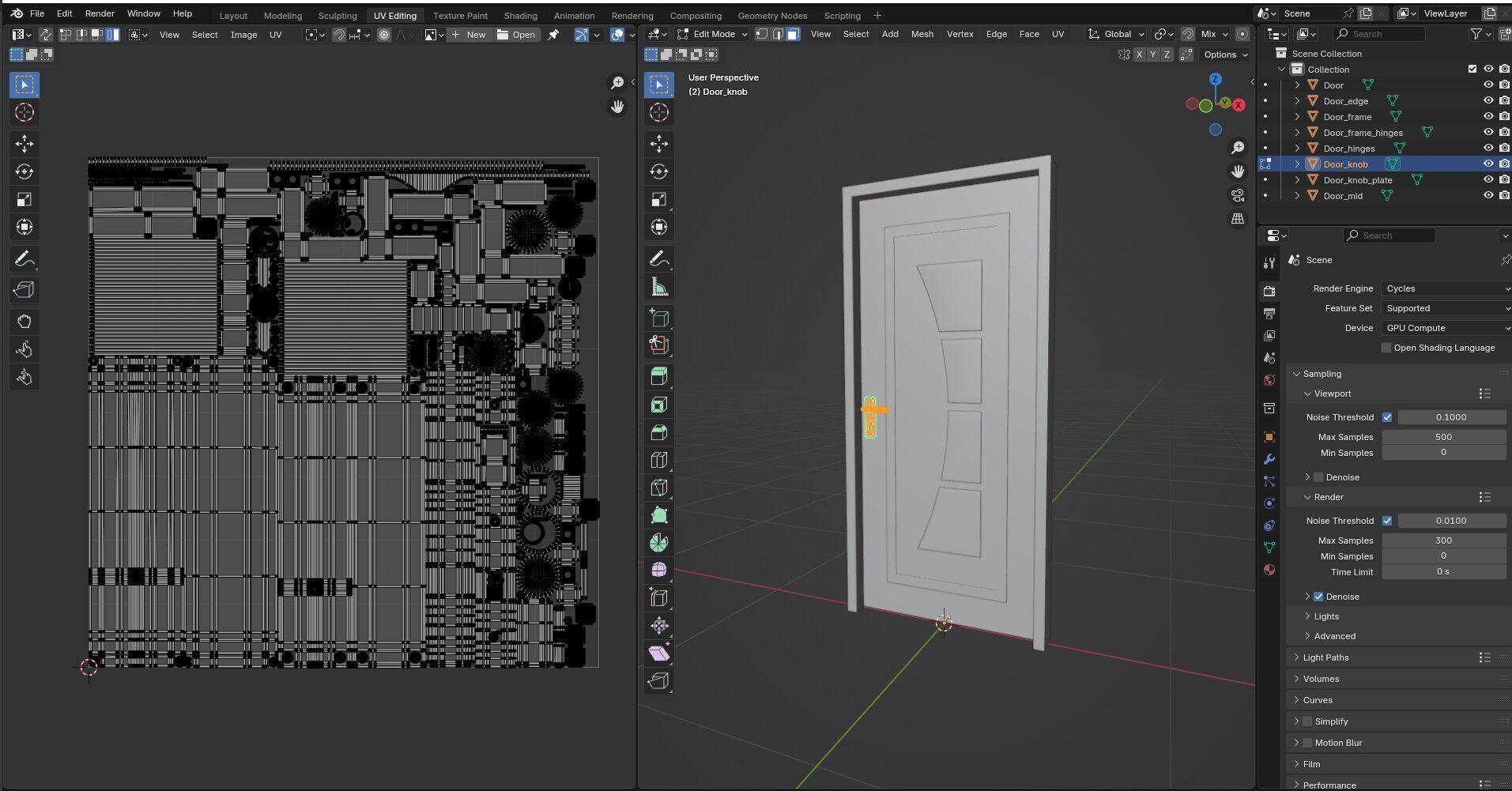Adjust Render Max Samples field 300
This screenshot has height=791, width=1512.
pos(1443,541)
